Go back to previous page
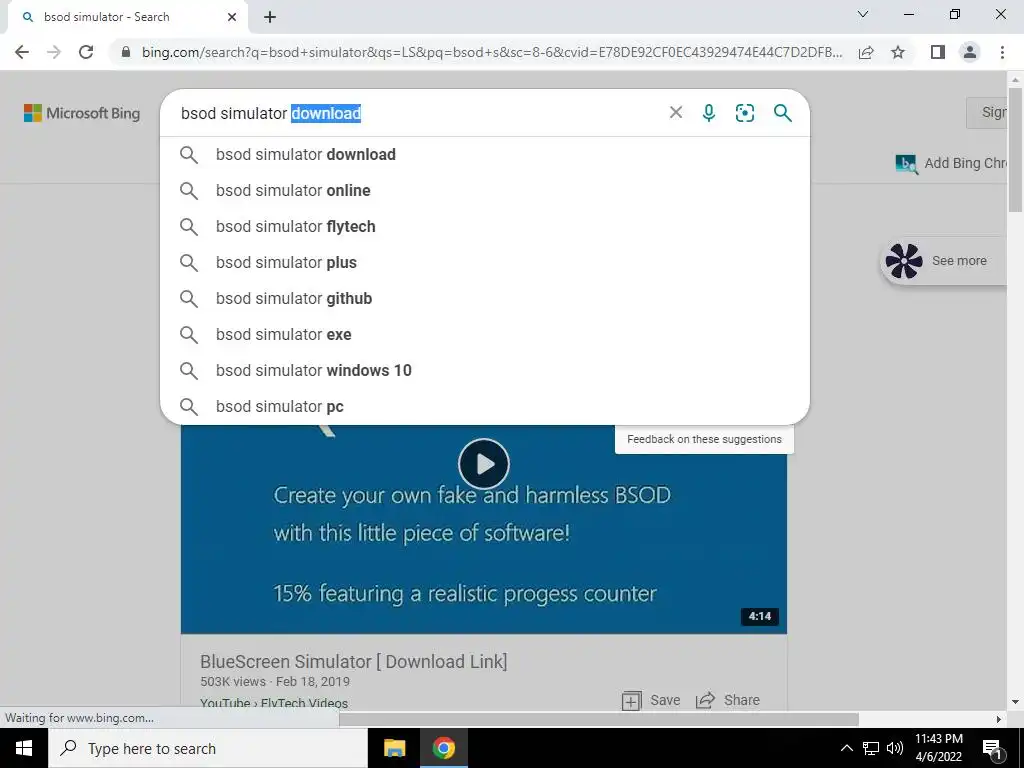Viewport: 1024px width, 768px height. pos(22,52)
